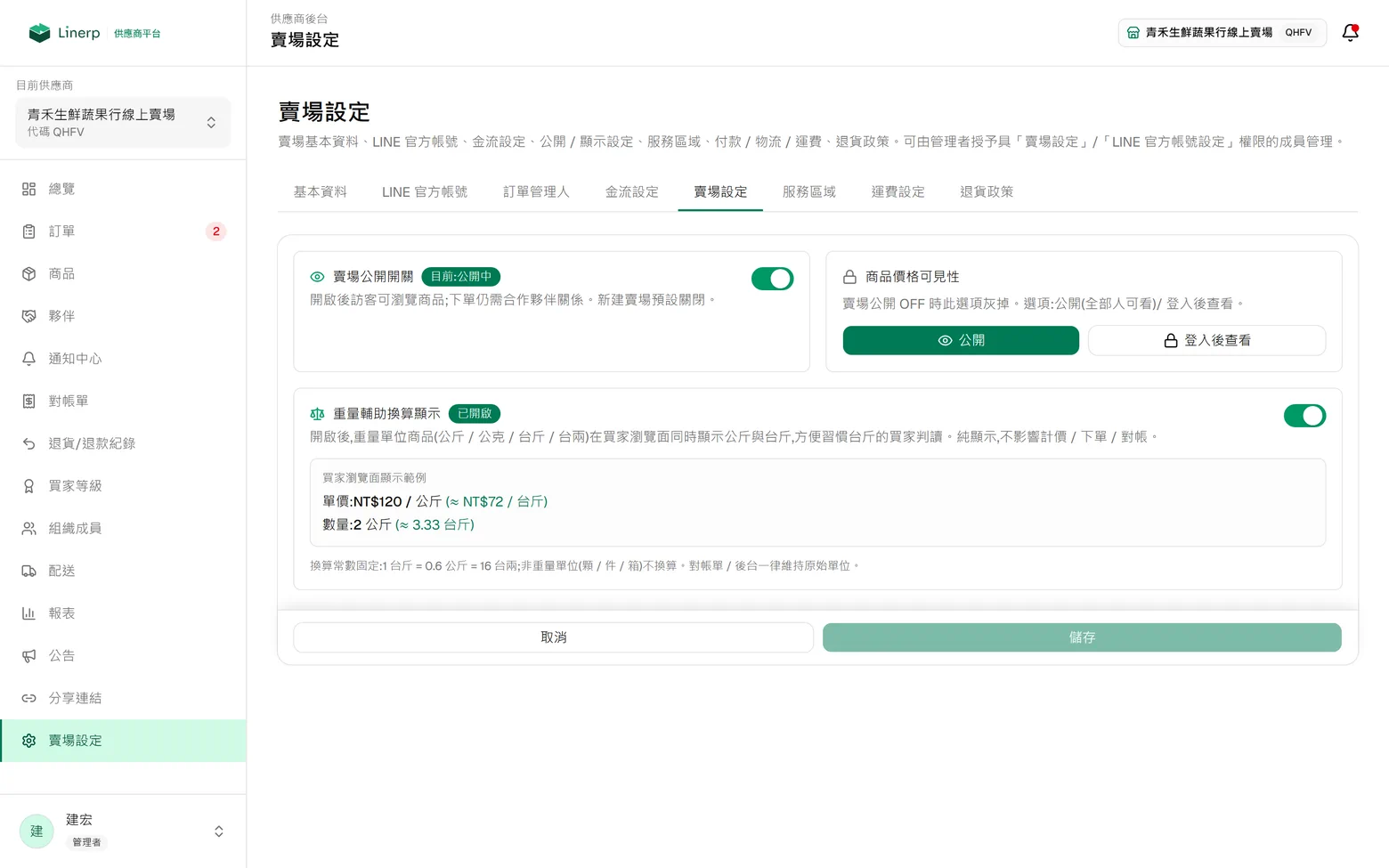This screenshot has height=868, width=1389.
Task: Click the scale icon beside 重量輔助換算顯示
Action: [317, 414]
